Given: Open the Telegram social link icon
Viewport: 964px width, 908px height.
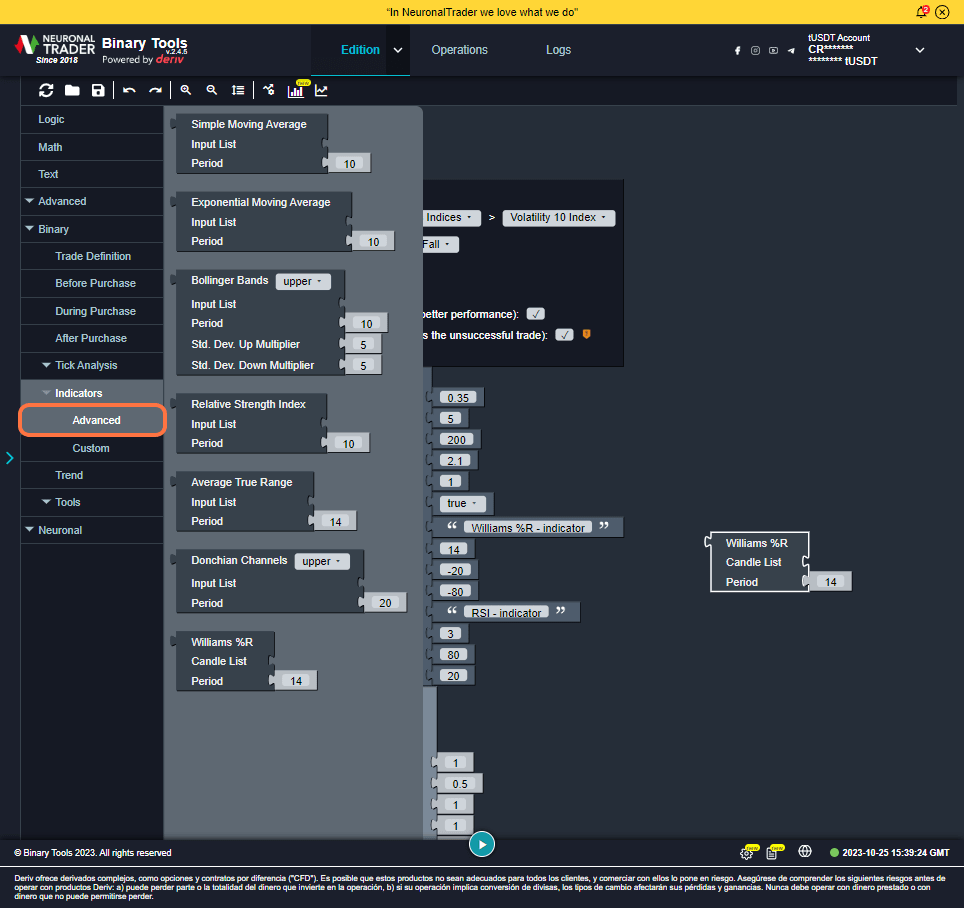Looking at the screenshot, I should pos(791,50).
